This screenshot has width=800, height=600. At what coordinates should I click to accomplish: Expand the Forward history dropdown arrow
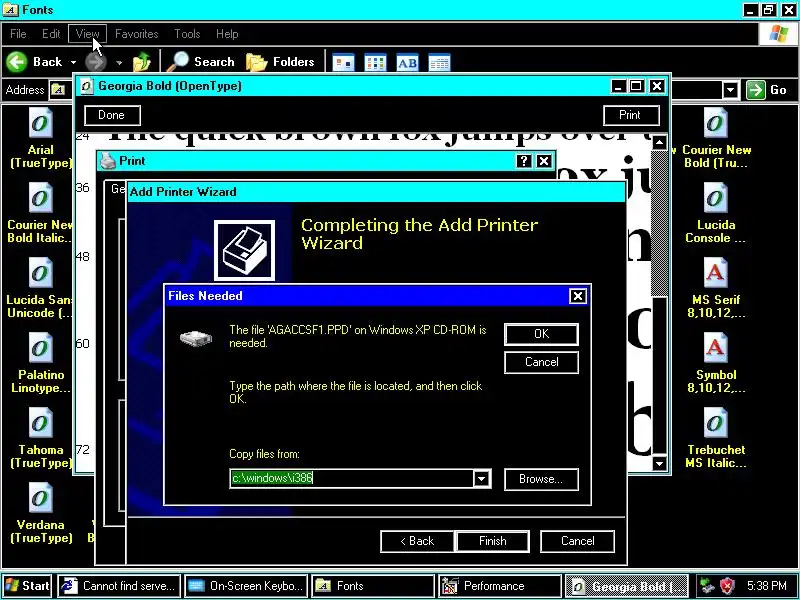coord(119,62)
